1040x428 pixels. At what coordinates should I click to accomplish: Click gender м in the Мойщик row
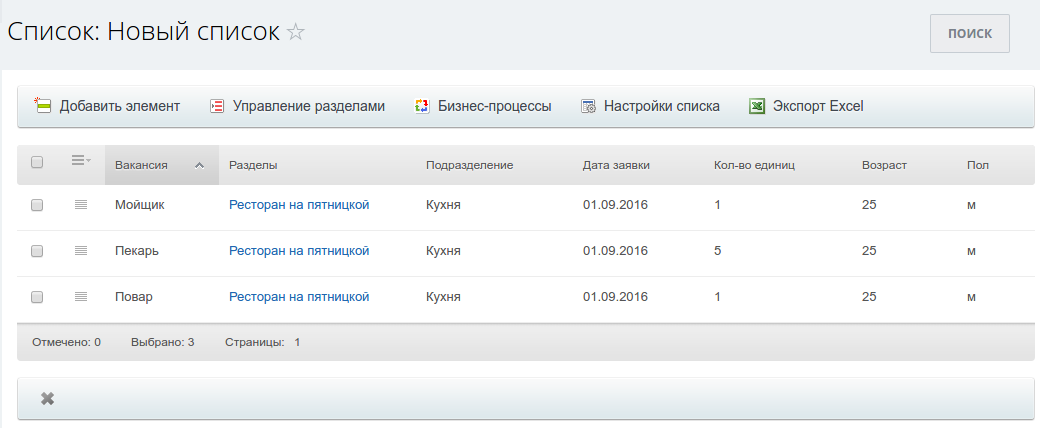click(x=971, y=205)
